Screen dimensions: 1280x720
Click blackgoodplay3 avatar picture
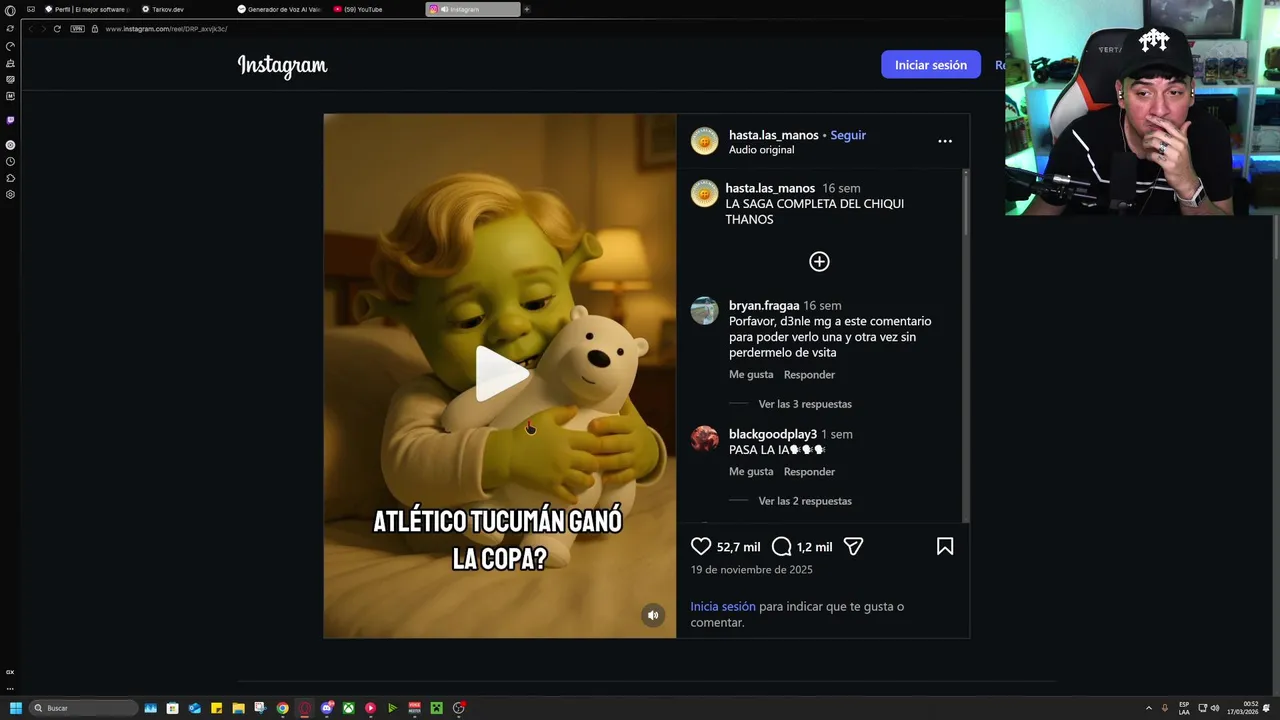pos(705,439)
